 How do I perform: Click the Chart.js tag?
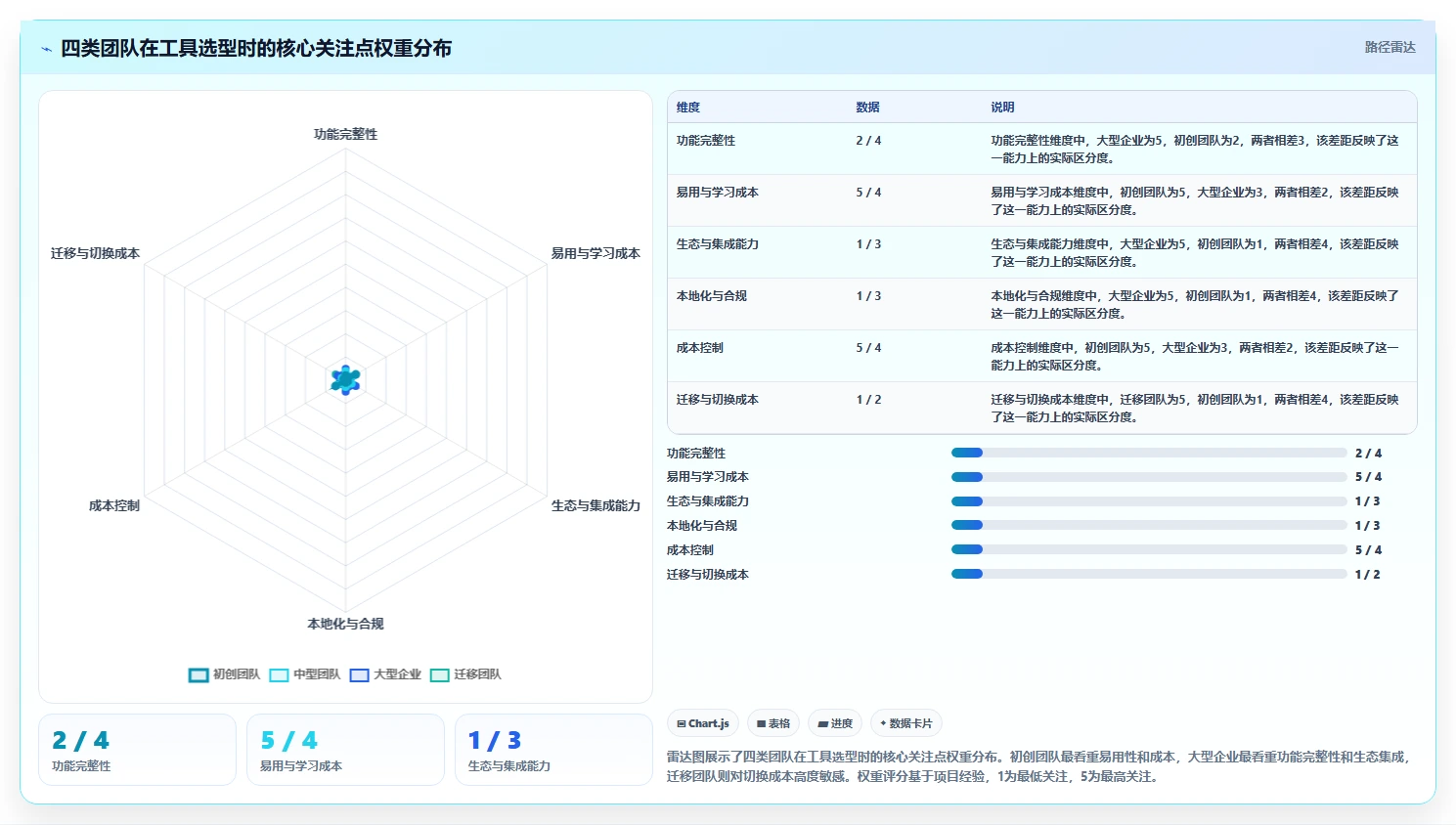point(703,723)
